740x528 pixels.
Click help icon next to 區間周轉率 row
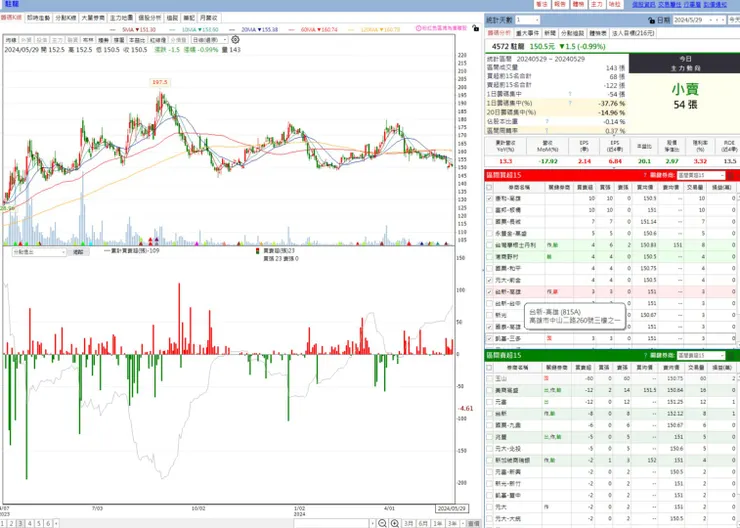pos(547,130)
